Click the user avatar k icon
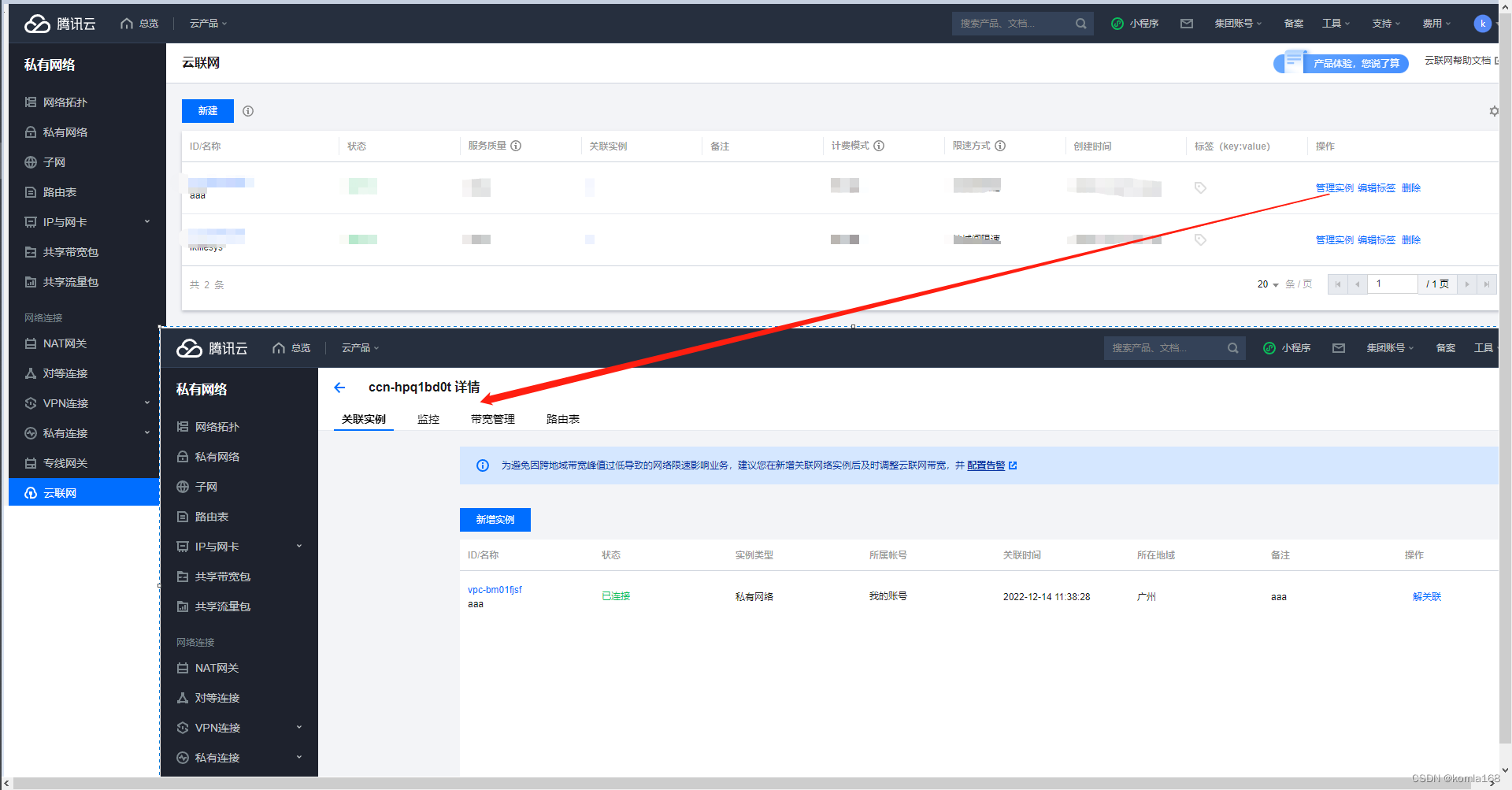Screen dimensions: 1512x790 (x=1483, y=24)
